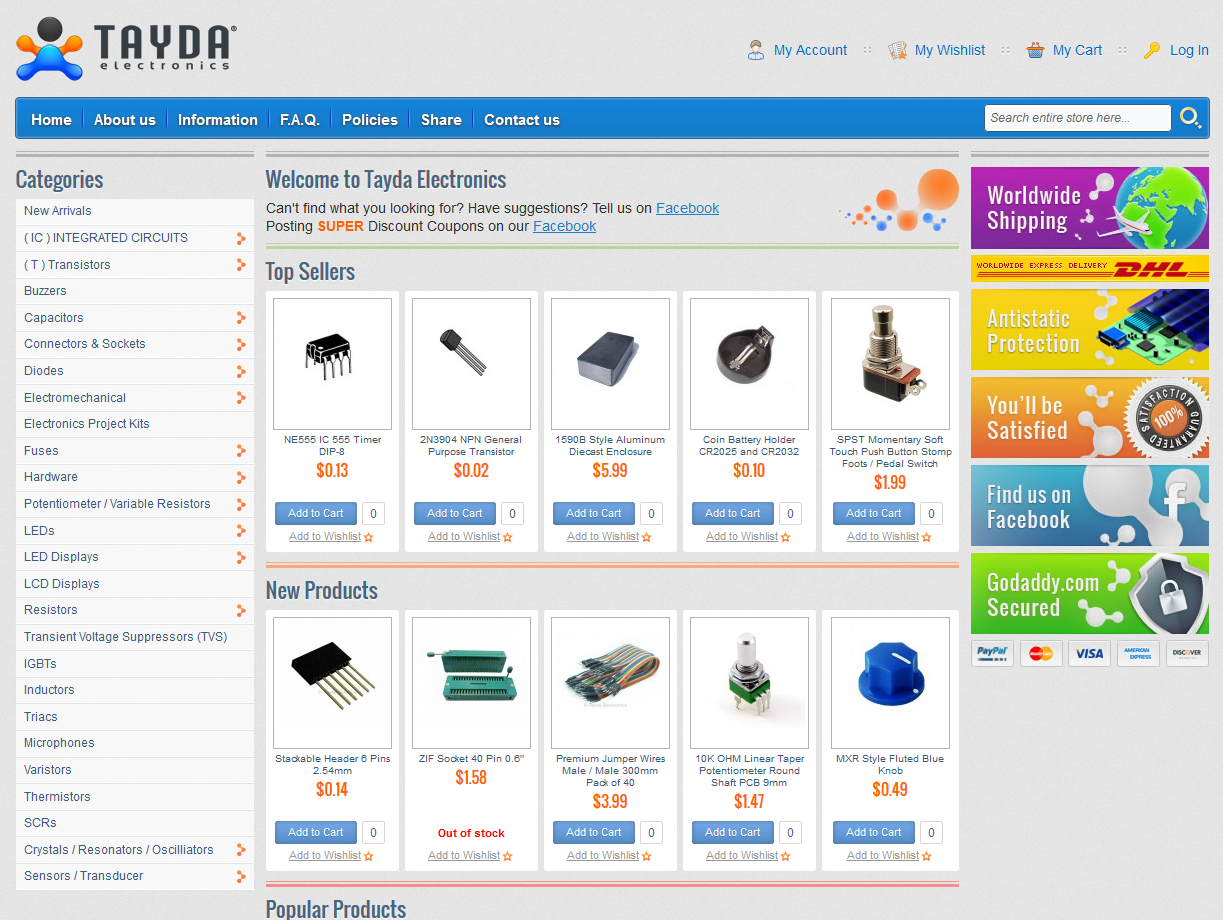Viewport: 1223px width, 920px height.
Task: Open the Information menu item
Action: (x=218, y=120)
